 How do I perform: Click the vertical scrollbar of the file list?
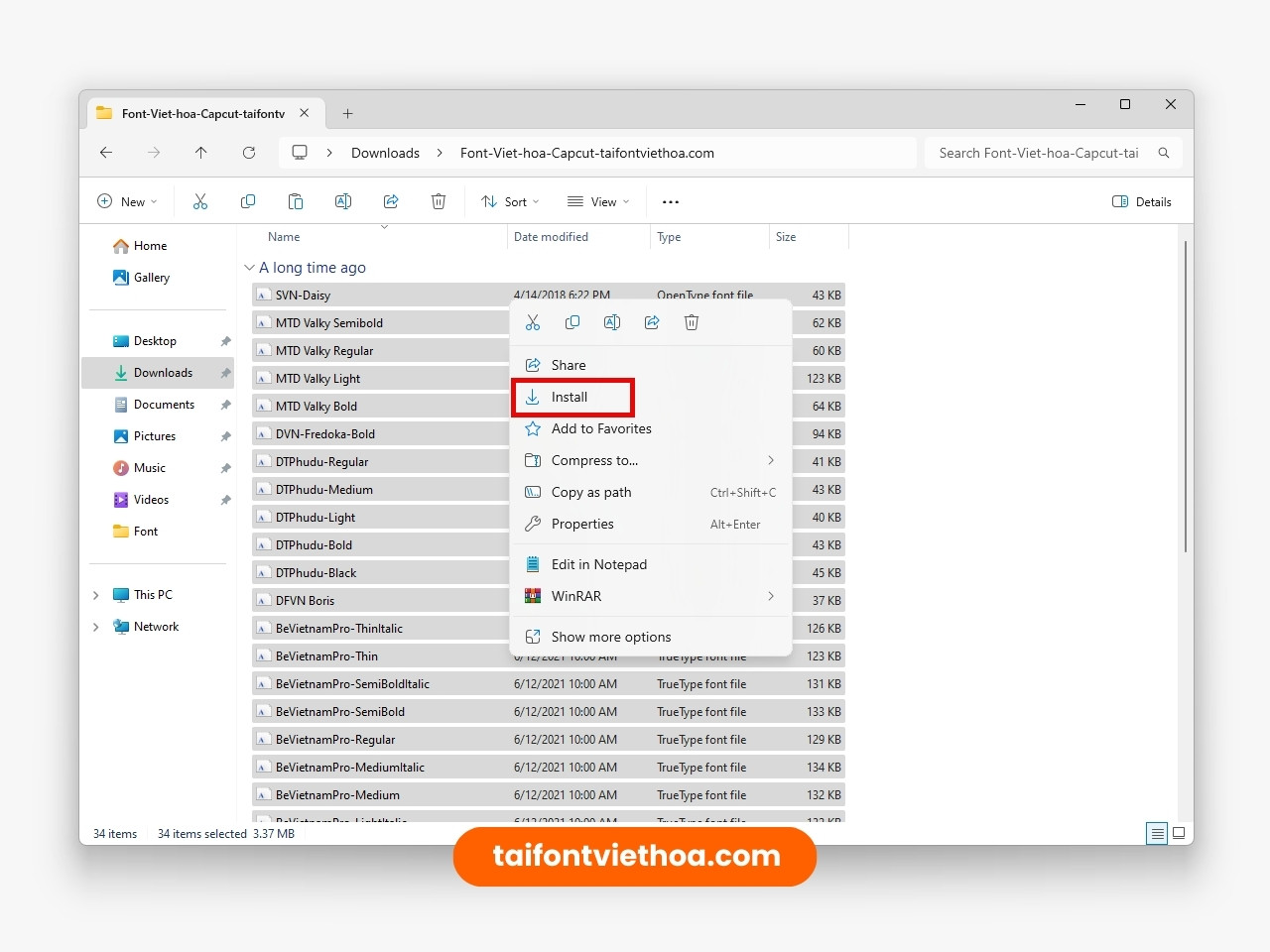point(1186,397)
